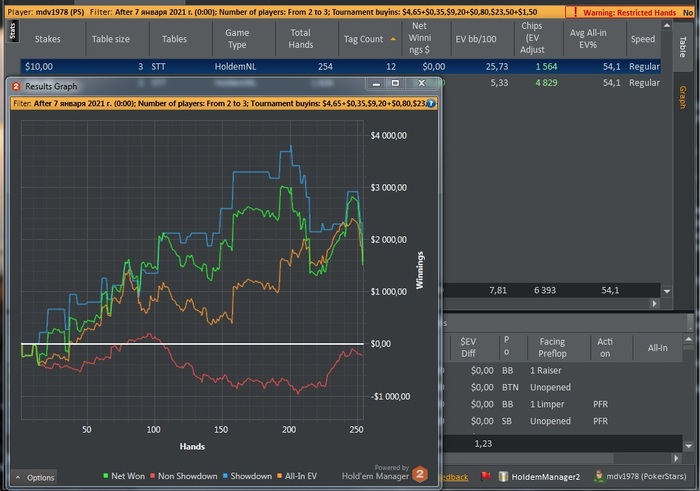The width and height of the screenshot is (700, 491).
Task: Click the Results Graph window app icon
Action: 16,86
